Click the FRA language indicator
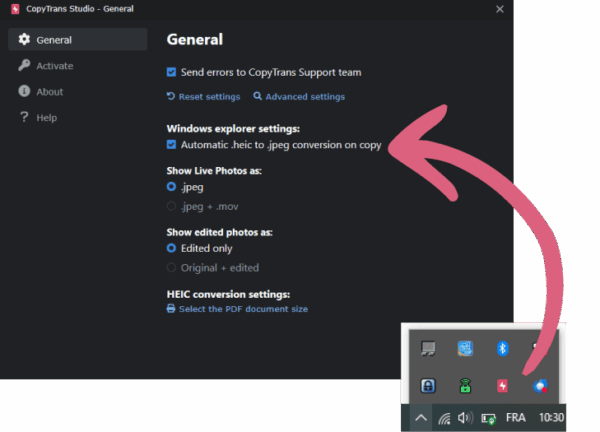600x432 pixels. click(x=515, y=417)
